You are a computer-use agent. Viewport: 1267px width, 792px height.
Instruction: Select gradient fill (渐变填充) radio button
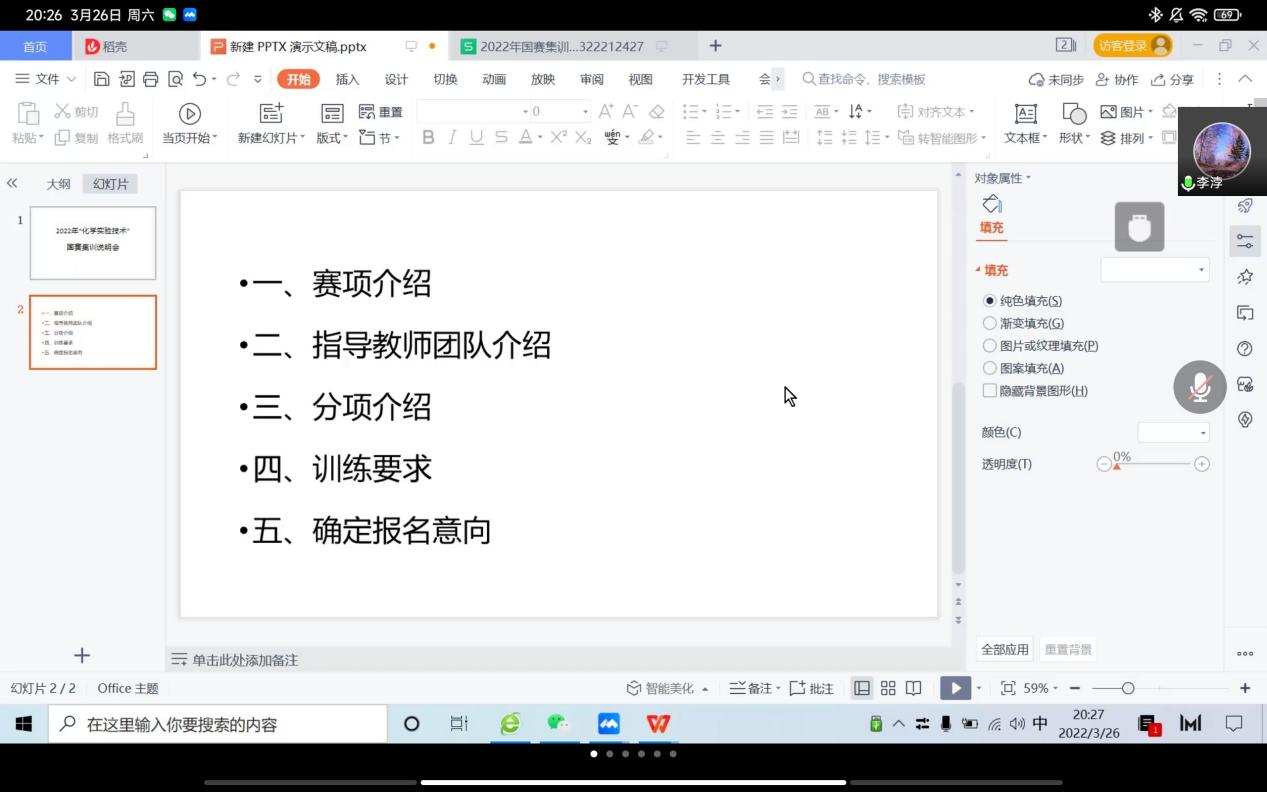990,323
